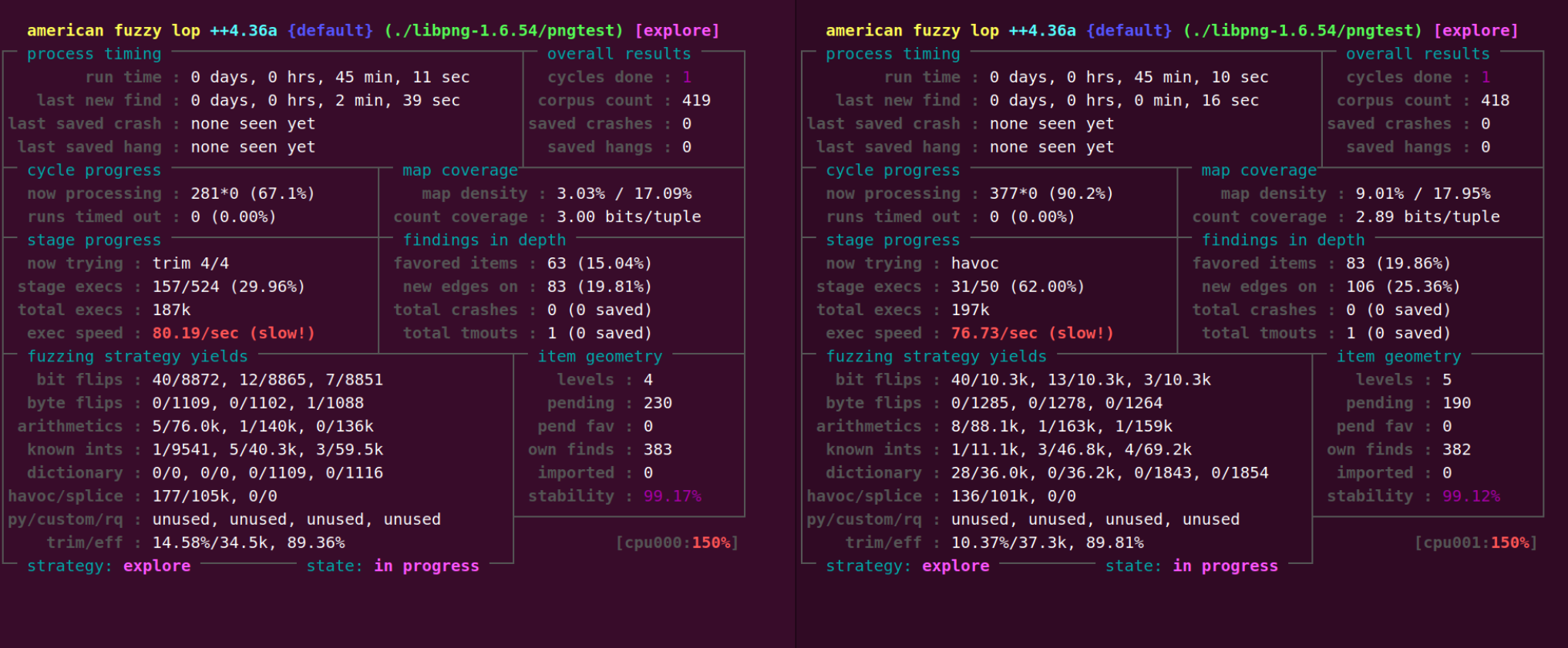Select total execs 197k
1568x648 pixels.
click(970, 310)
